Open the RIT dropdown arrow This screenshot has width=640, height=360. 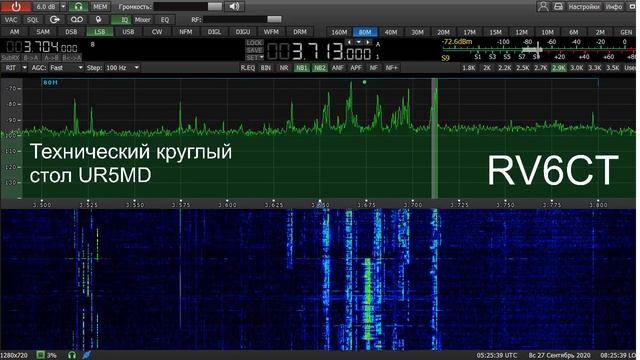[24, 68]
